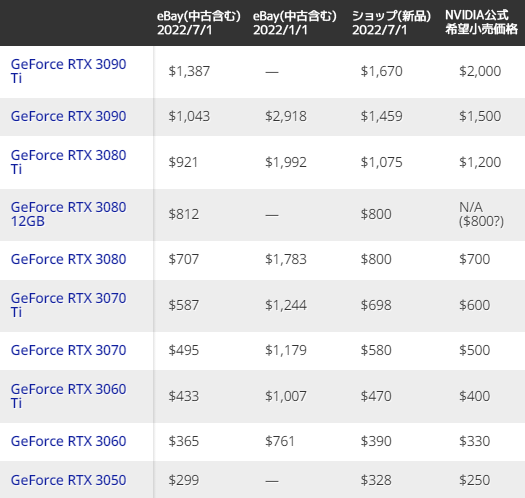Screen dimensions: 525x498
Task: Open the GeForce RTX 3080 Ti link
Action: pyautogui.click(x=68, y=162)
